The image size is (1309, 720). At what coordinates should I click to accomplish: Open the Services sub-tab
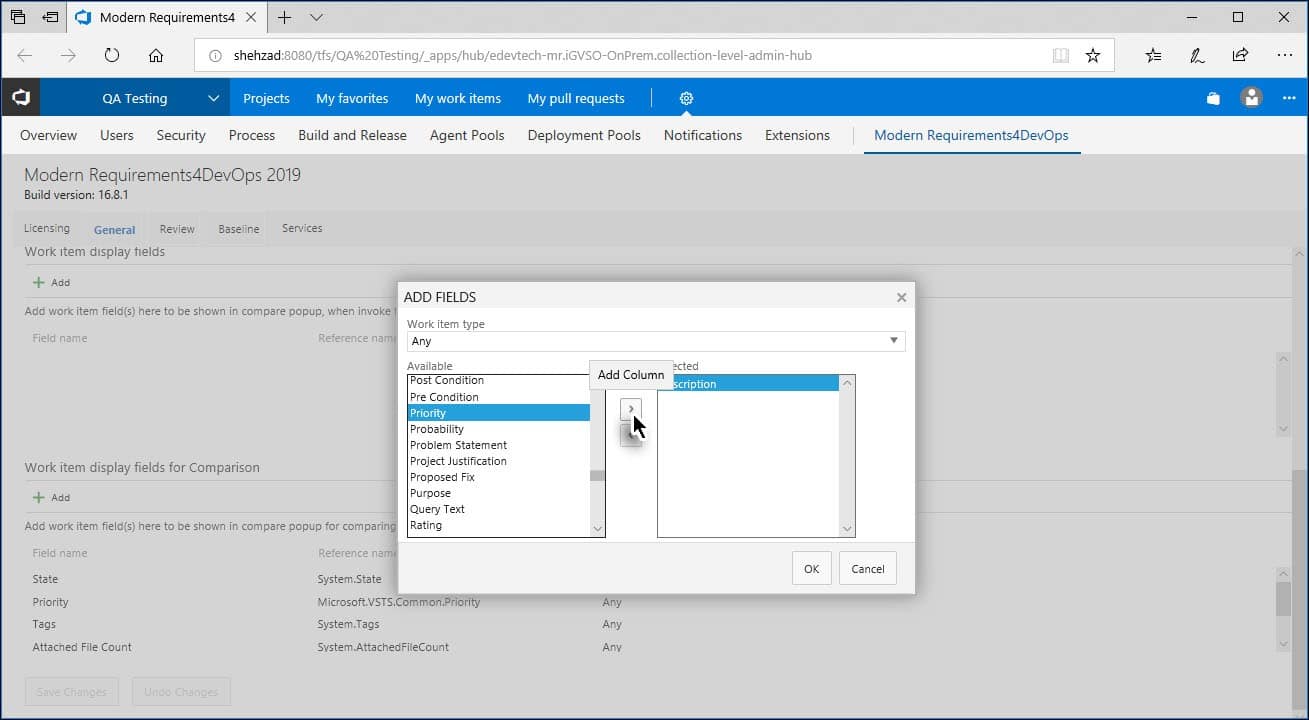(302, 228)
